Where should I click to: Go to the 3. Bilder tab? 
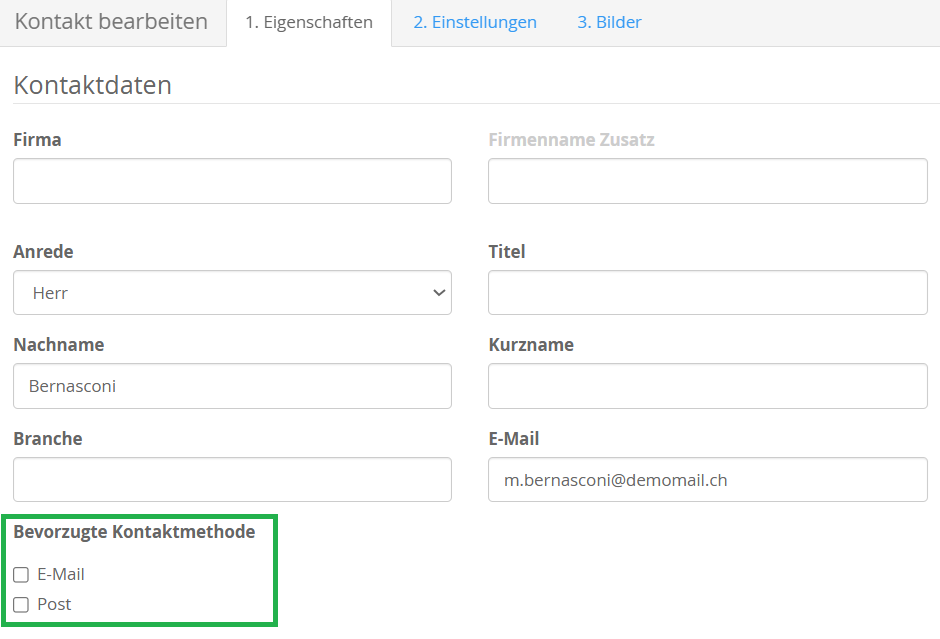click(x=609, y=22)
